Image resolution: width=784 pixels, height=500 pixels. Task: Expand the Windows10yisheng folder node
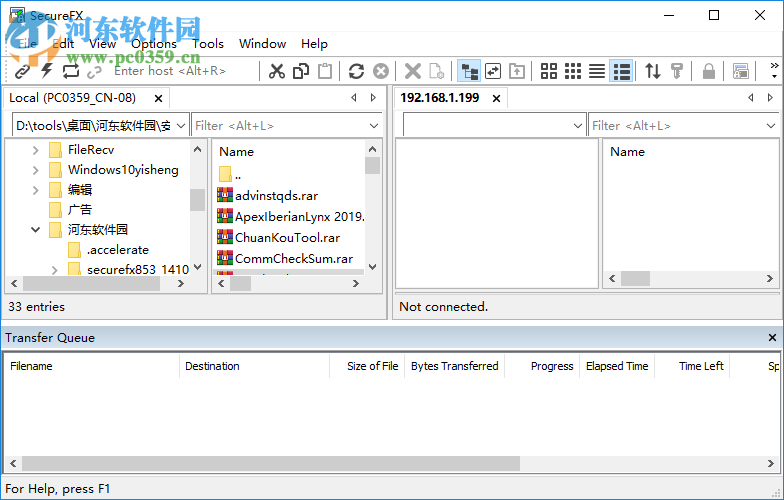(x=36, y=170)
